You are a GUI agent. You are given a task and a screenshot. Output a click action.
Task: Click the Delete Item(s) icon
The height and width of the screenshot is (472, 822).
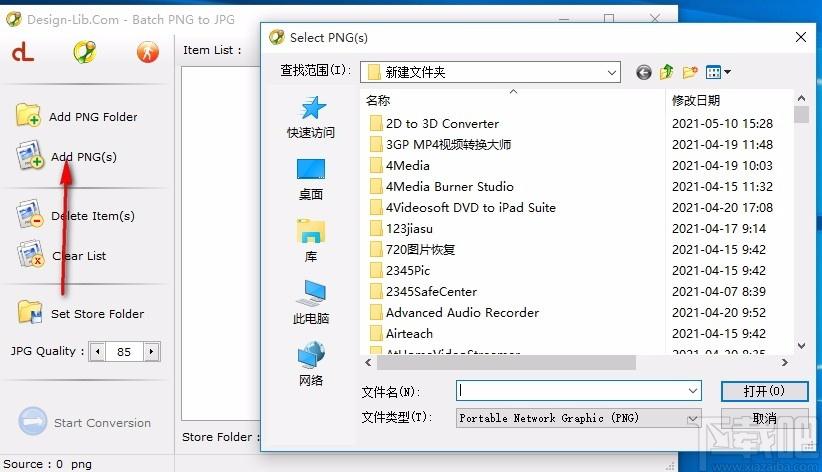29,214
